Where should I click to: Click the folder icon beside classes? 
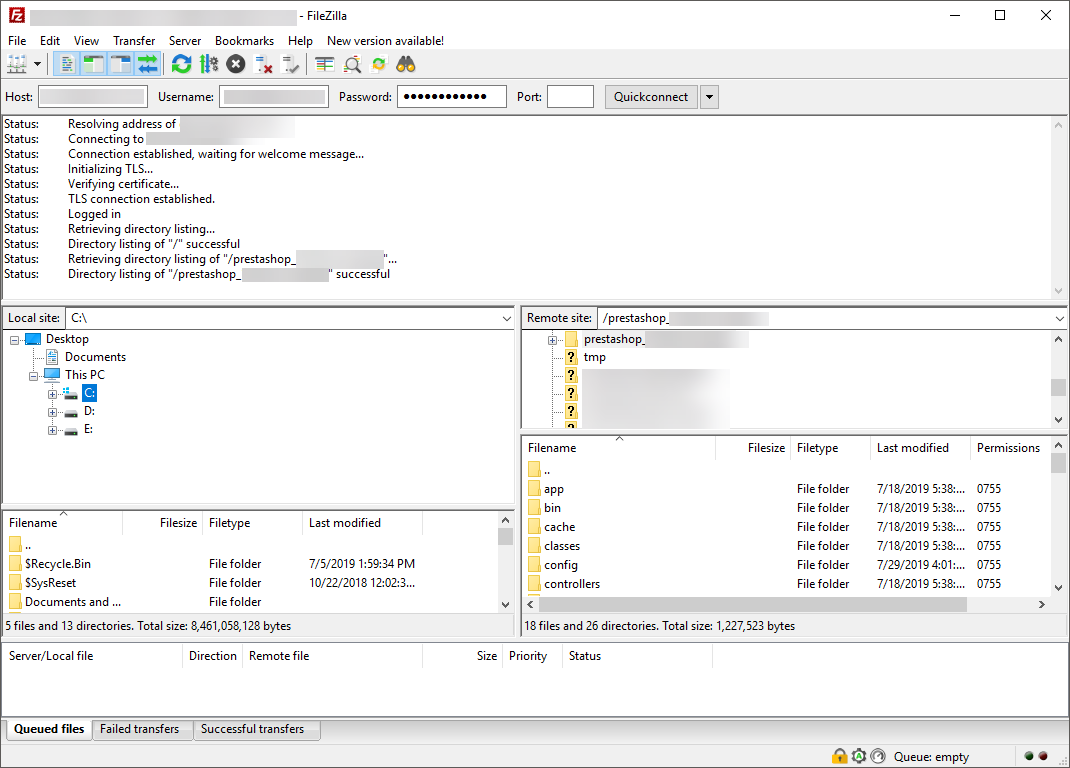[534, 545]
